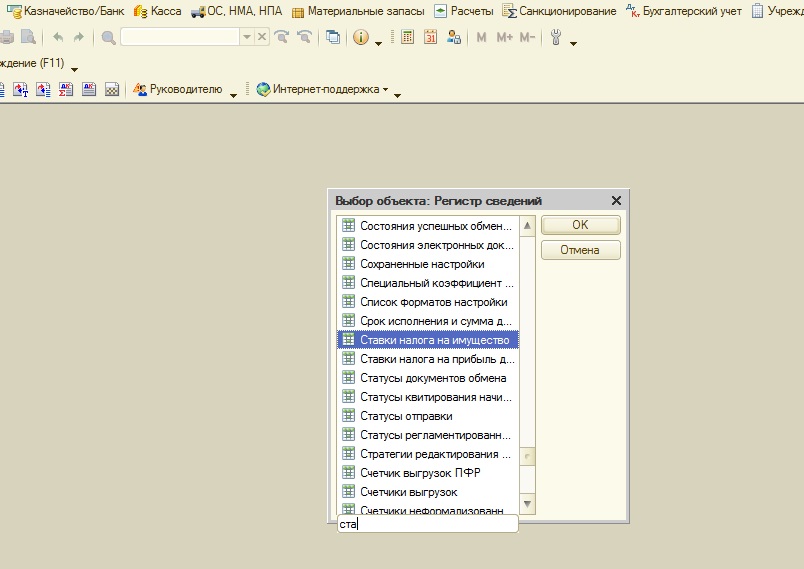Close the Выбор объекта dialog

616,201
